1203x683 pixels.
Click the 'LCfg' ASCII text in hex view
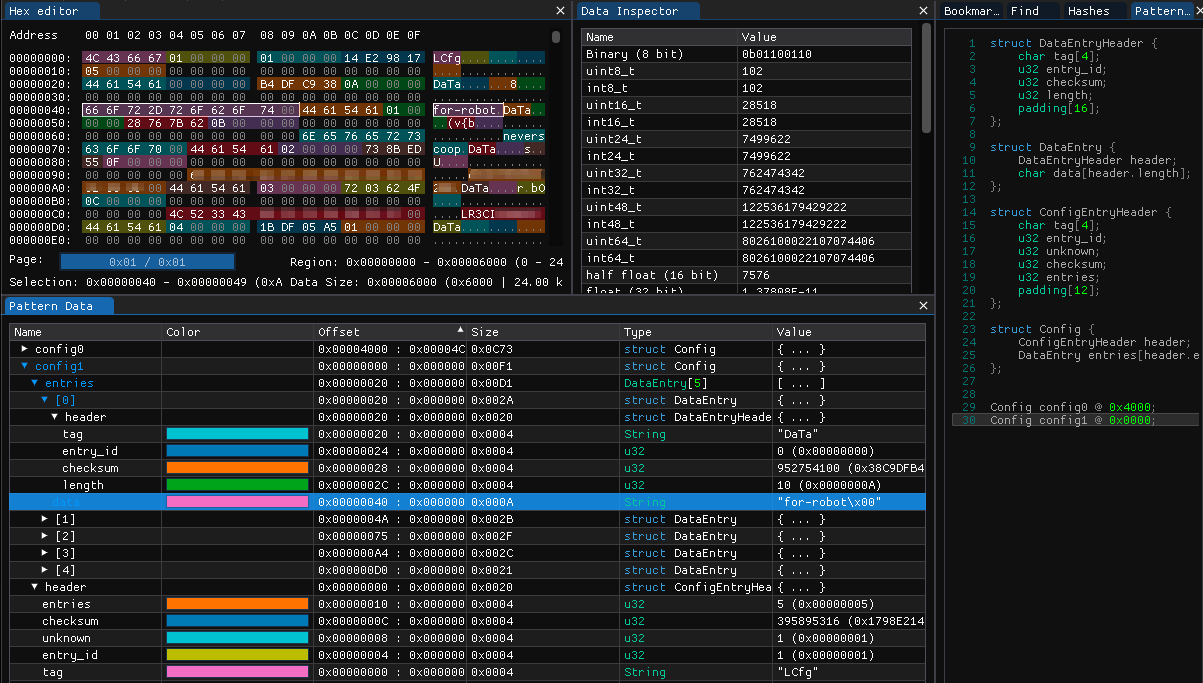point(446,58)
